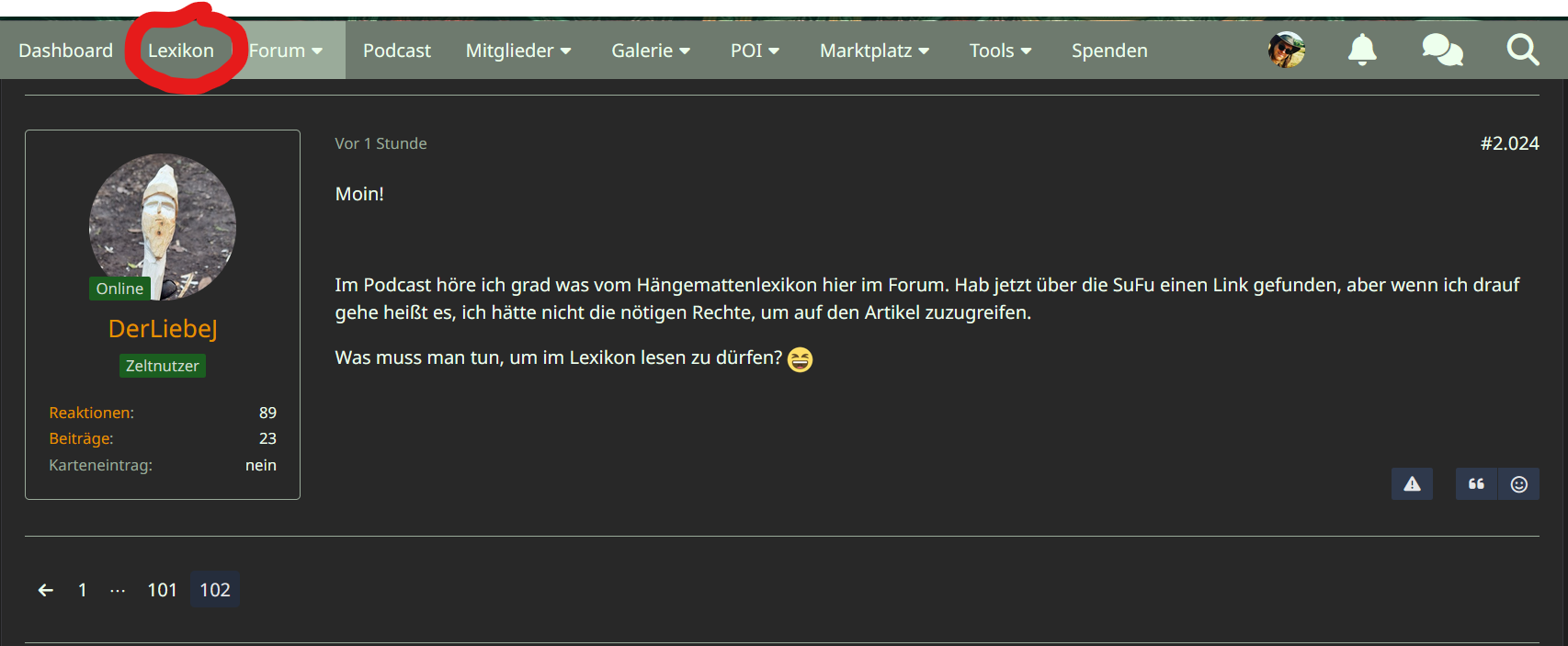Open the user avatar menu in navbar
The width and height of the screenshot is (1568, 646).
(x=1287, y=50)
